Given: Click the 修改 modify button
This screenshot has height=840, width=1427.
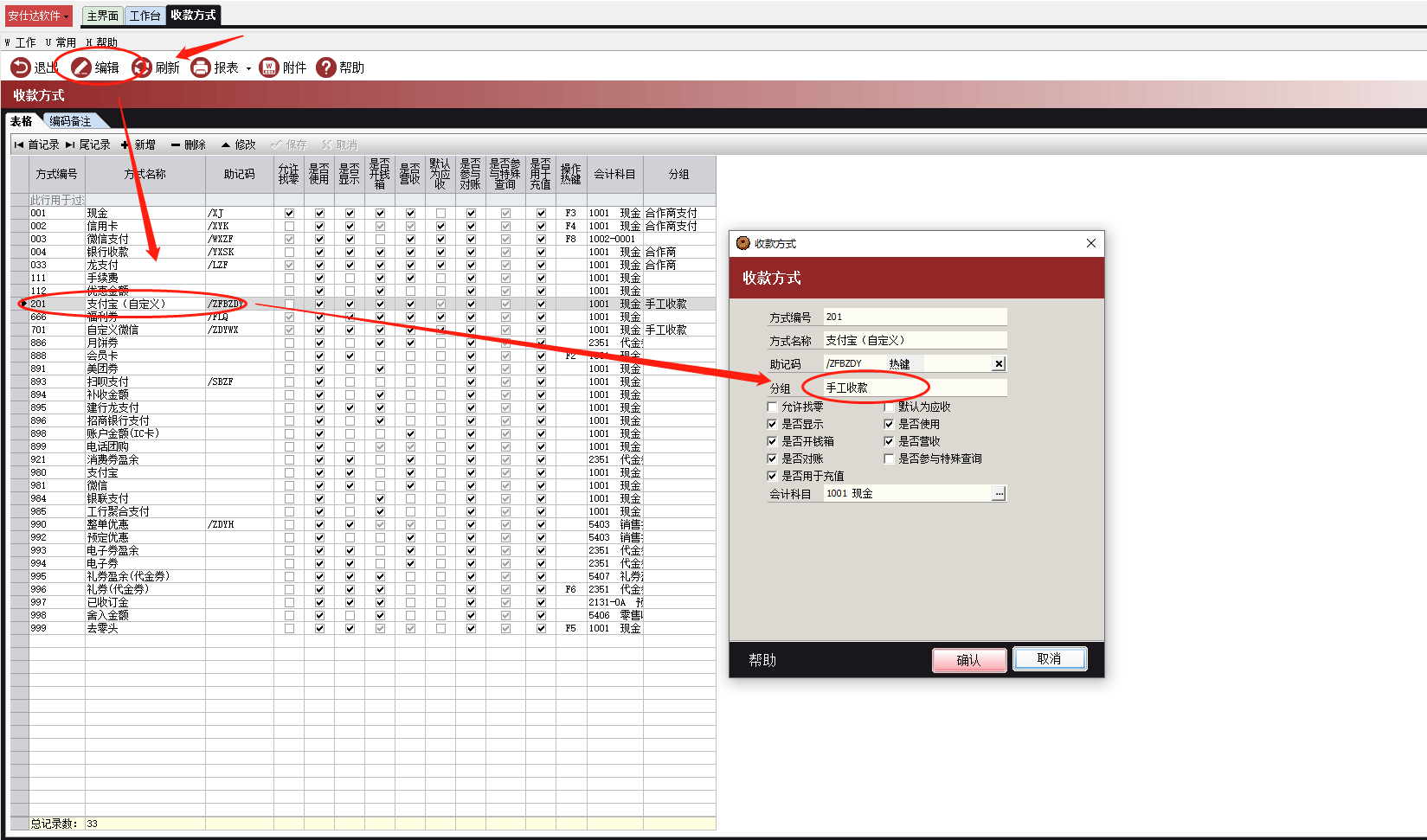Looking at the screenshot, I should click(239, 144).
